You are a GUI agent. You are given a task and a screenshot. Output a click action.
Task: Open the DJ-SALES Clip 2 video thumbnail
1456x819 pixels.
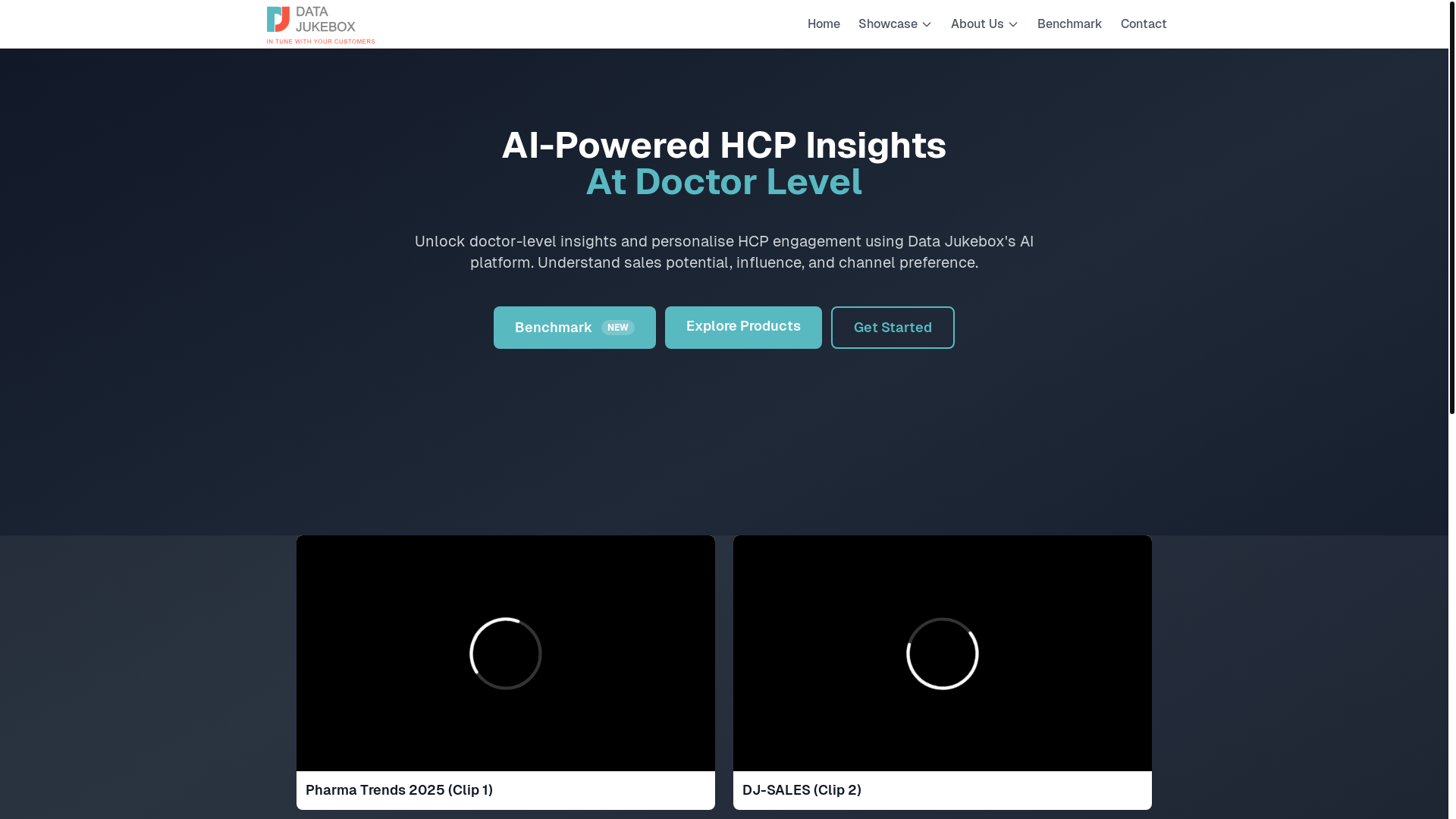point(943,654)
